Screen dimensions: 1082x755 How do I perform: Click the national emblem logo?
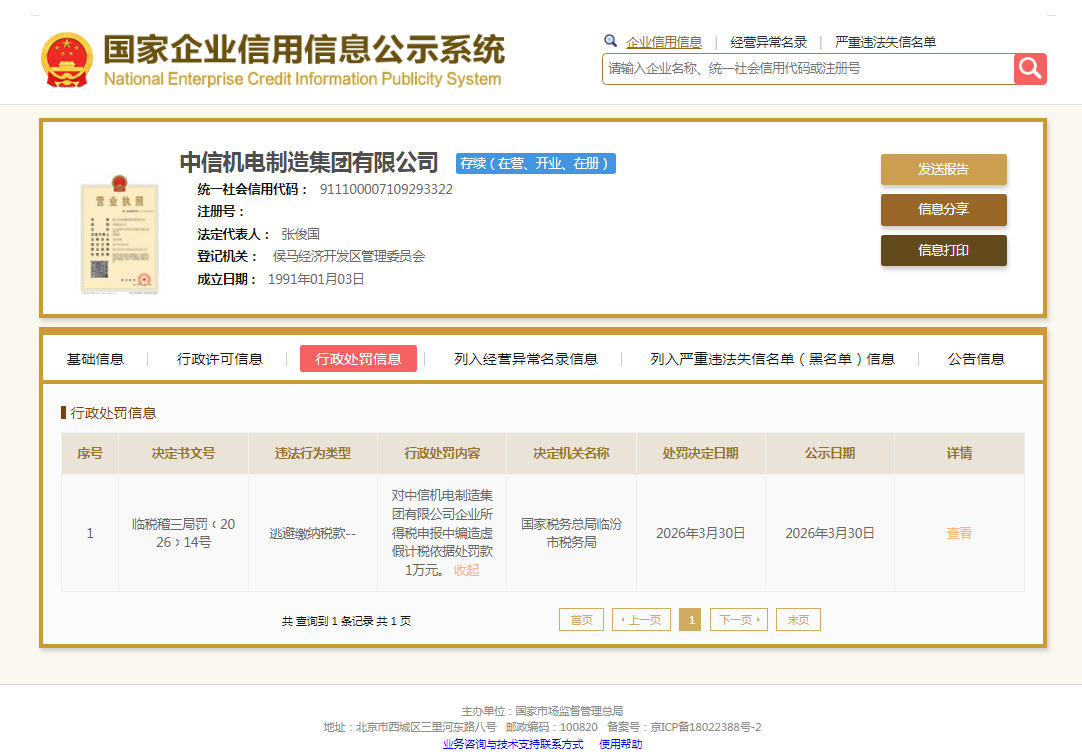pyautogui.click(x=67, y=60)
